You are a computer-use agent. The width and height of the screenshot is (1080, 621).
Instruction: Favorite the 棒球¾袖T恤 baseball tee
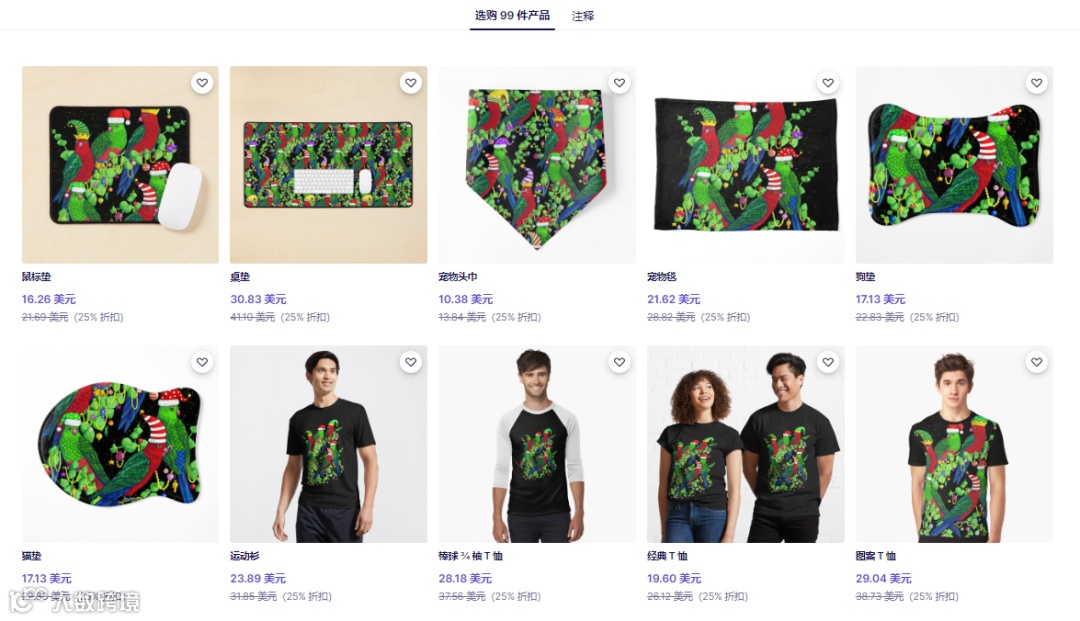click(619, 361)
